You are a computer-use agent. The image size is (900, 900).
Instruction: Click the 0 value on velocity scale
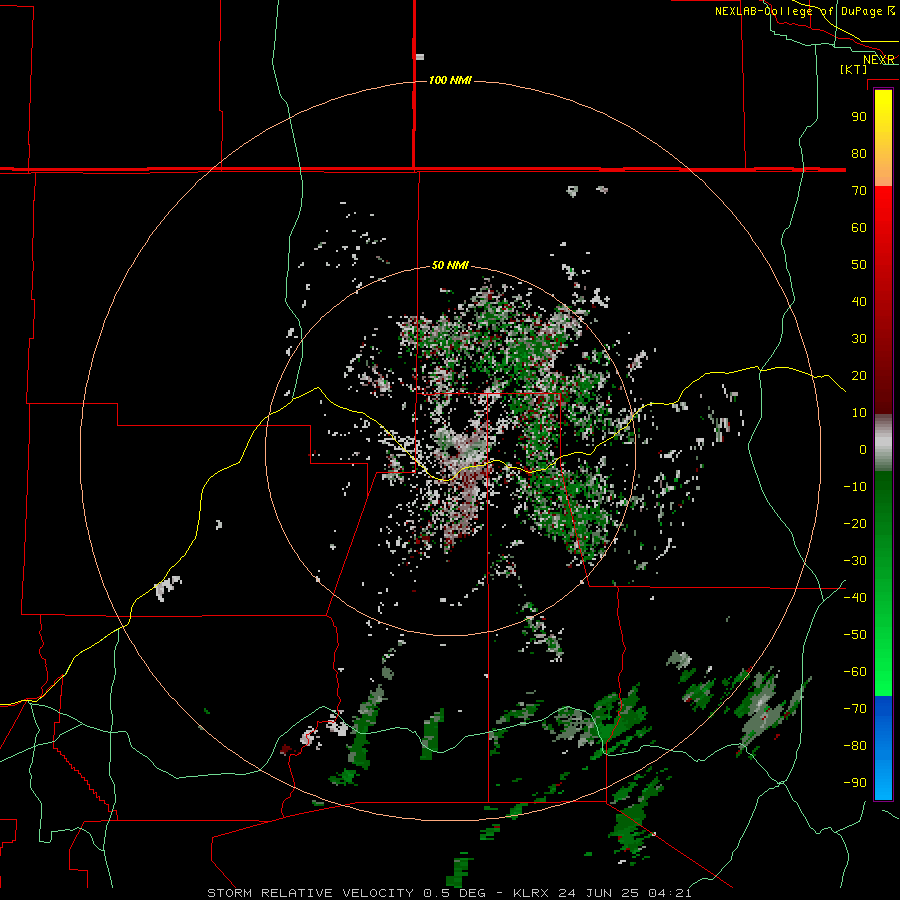point(863,449)
